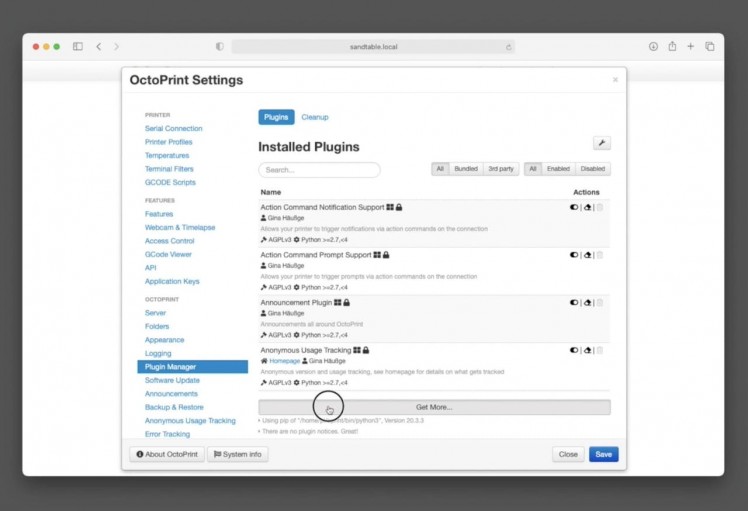Open Server settings

pyautogui.click(x=156, y=313)
